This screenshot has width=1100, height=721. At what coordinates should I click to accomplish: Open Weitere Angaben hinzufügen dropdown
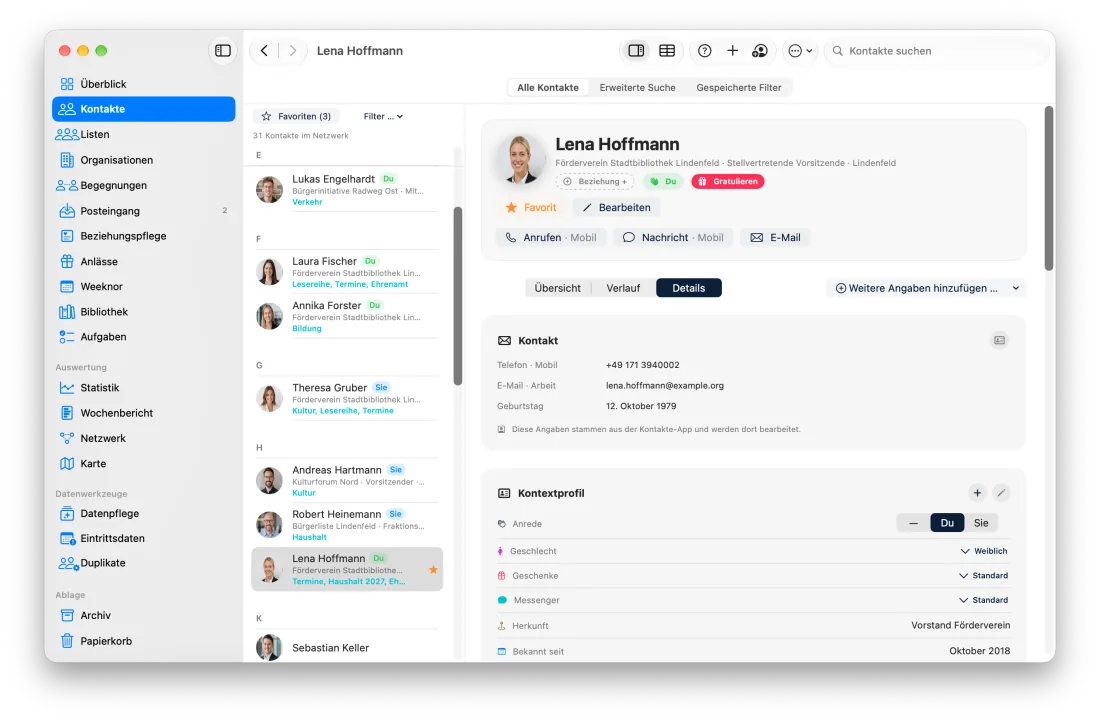click(x=926, y=288)
